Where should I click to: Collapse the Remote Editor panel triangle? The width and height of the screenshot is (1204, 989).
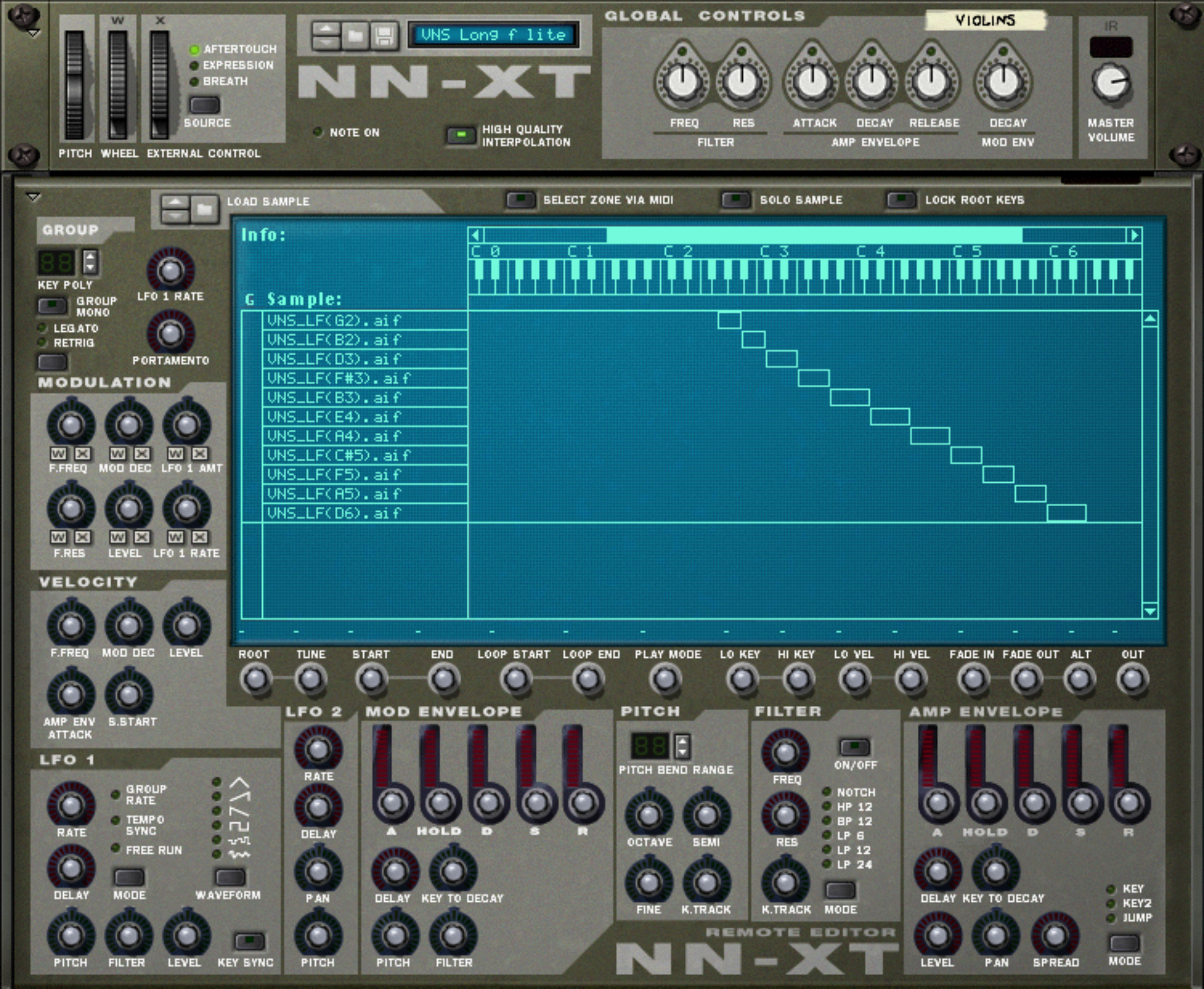point(34,197)
